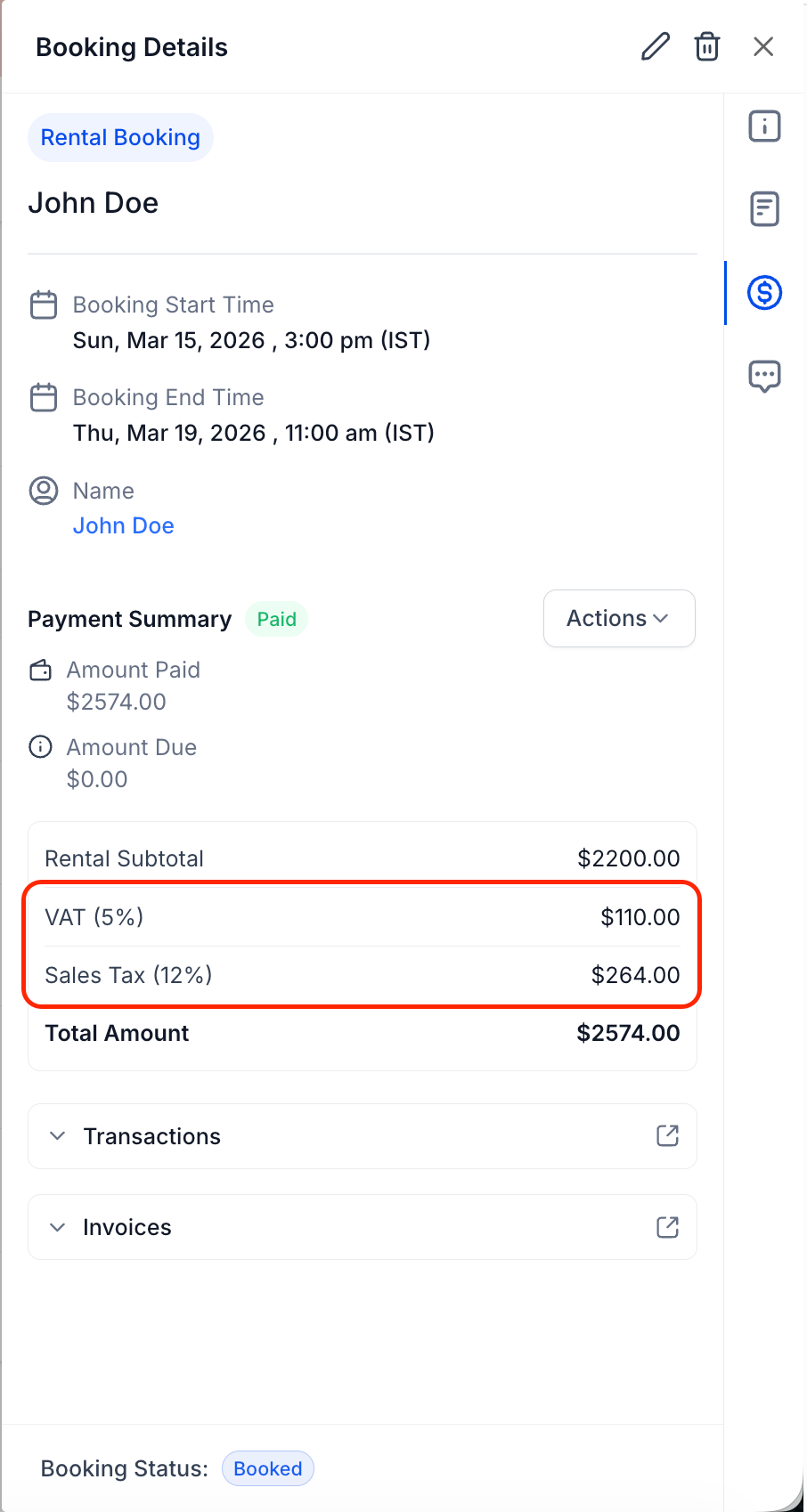Open the notes sidebar tab icon
This screenshot has height=1512, width=807.
[764, 209]
